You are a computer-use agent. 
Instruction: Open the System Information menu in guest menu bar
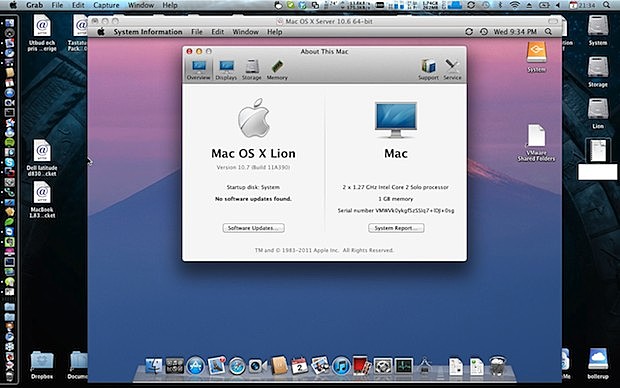tap(148, 32)
